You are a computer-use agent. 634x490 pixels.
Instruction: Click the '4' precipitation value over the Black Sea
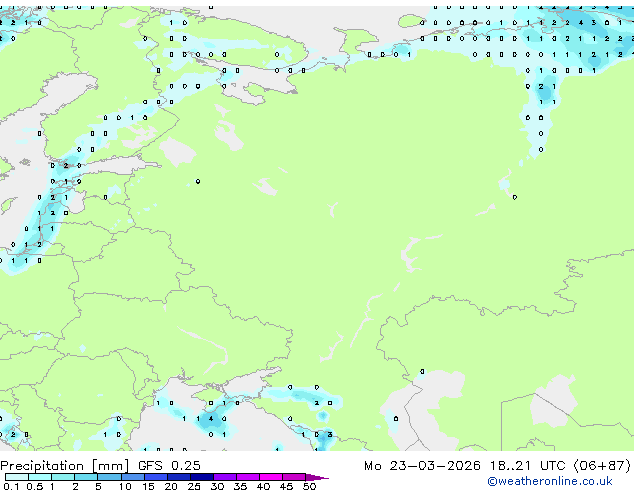pos(211,419)
